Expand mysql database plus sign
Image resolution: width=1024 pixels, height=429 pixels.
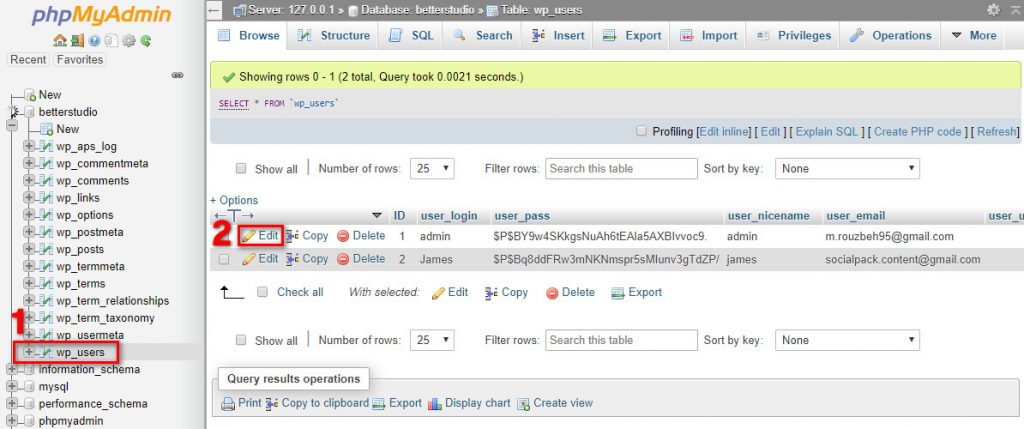coord(12,387)
